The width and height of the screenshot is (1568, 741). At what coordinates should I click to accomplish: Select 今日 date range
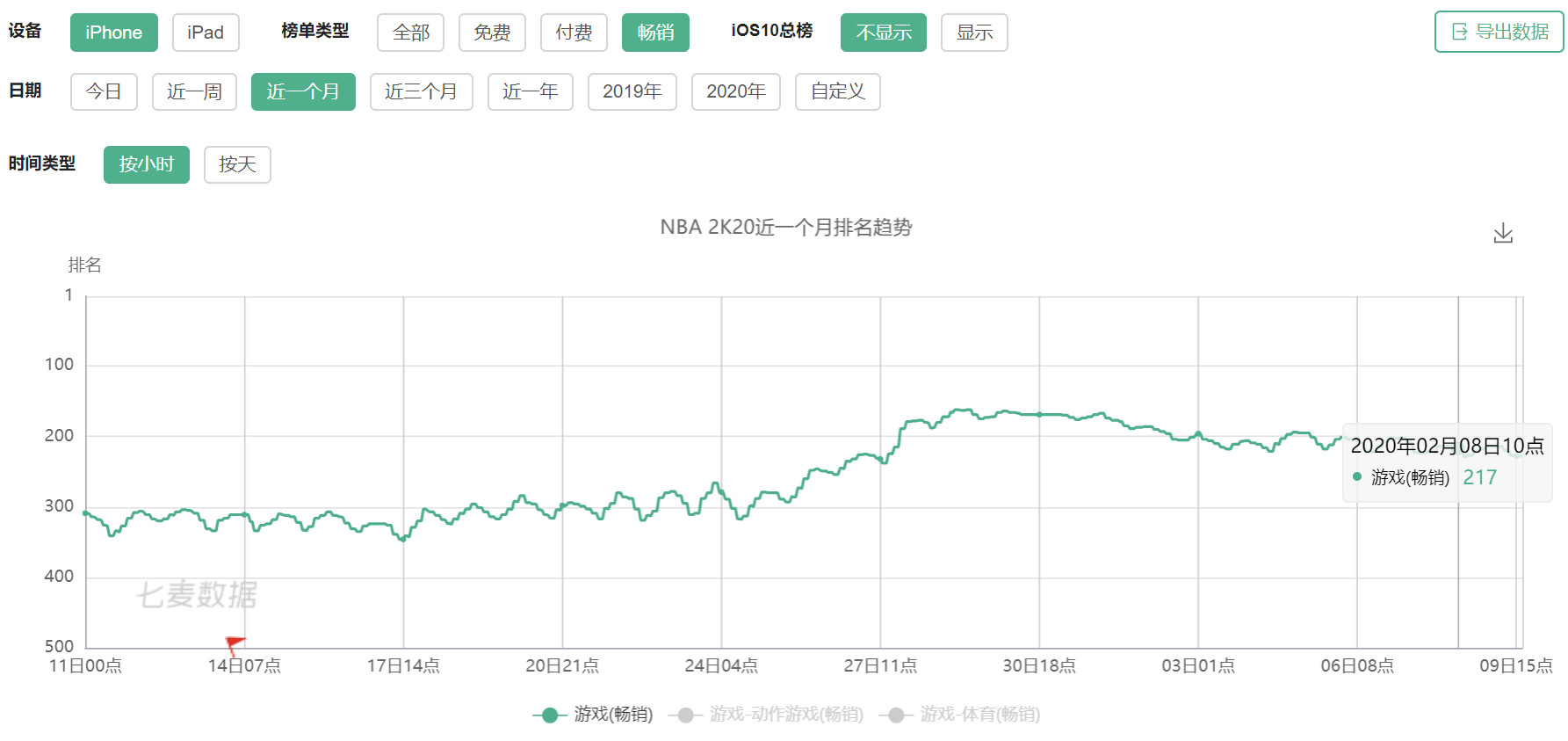point(104,91)
